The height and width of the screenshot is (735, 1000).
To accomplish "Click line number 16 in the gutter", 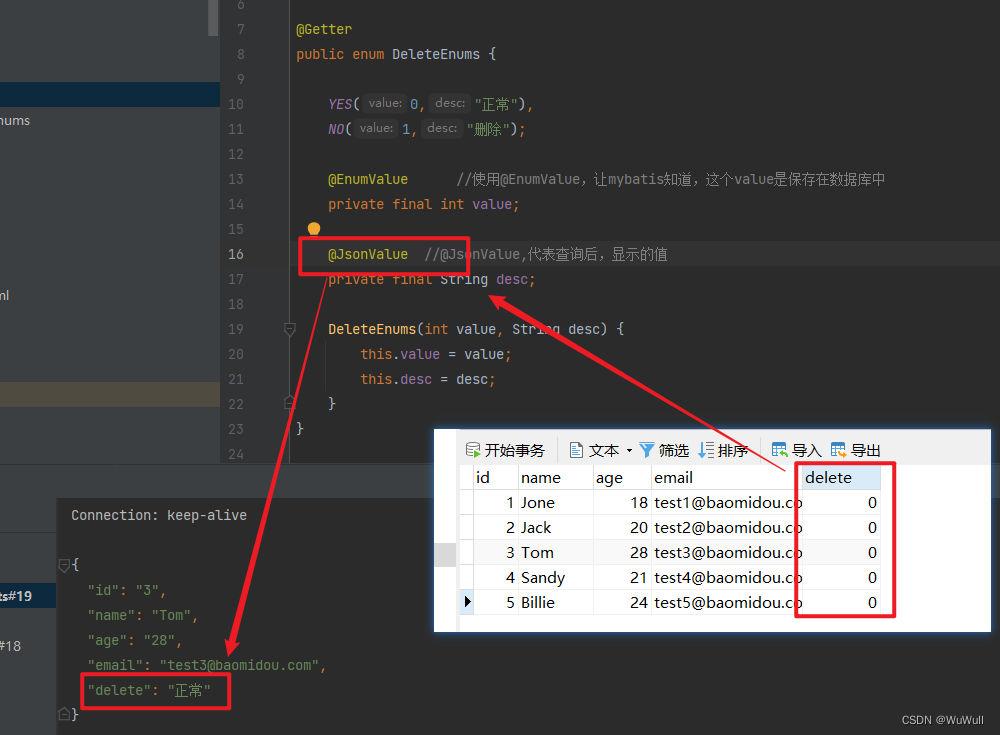I will (236, 254).
